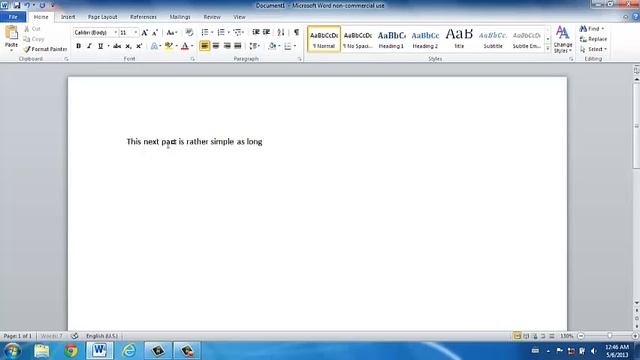The height and width of the screenshot is (360, 640).
Task: Click the Numbering list icon
Action: tap(221, 32)
